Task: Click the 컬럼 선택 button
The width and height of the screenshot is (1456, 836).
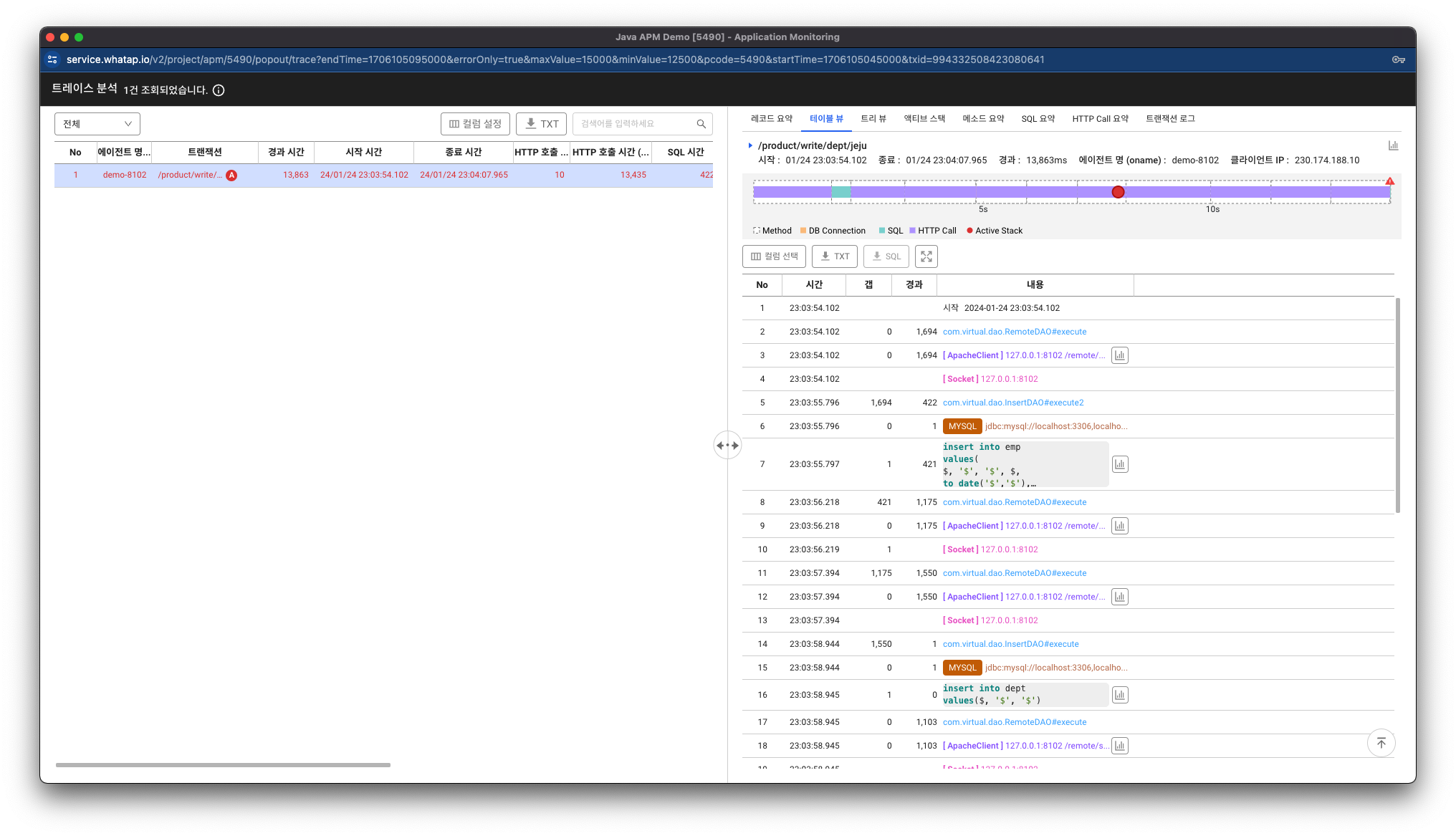Action: tap(774, 256)
